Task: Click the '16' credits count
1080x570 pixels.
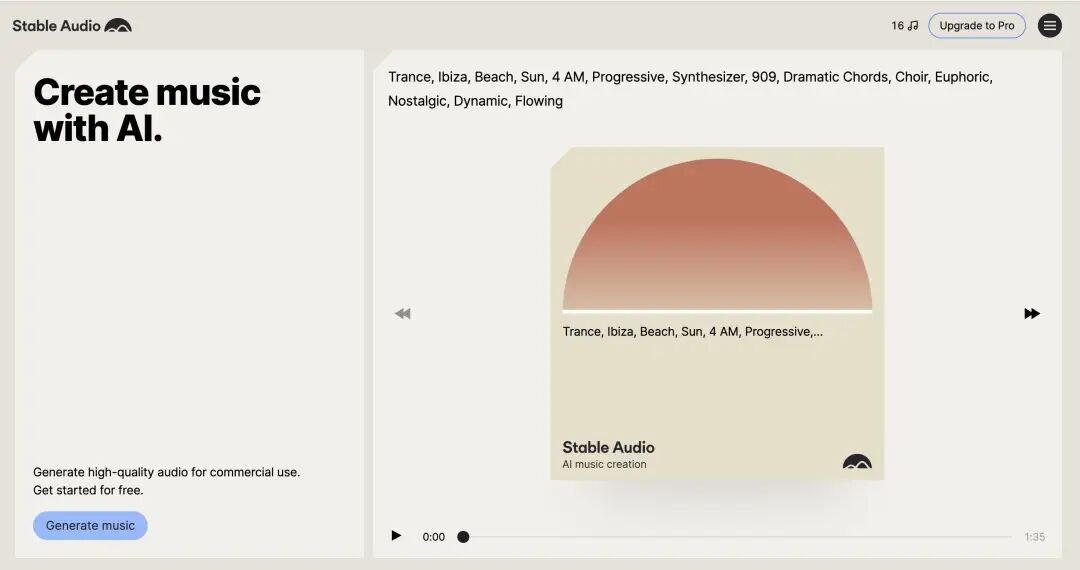Action: (x=897, y=25)
